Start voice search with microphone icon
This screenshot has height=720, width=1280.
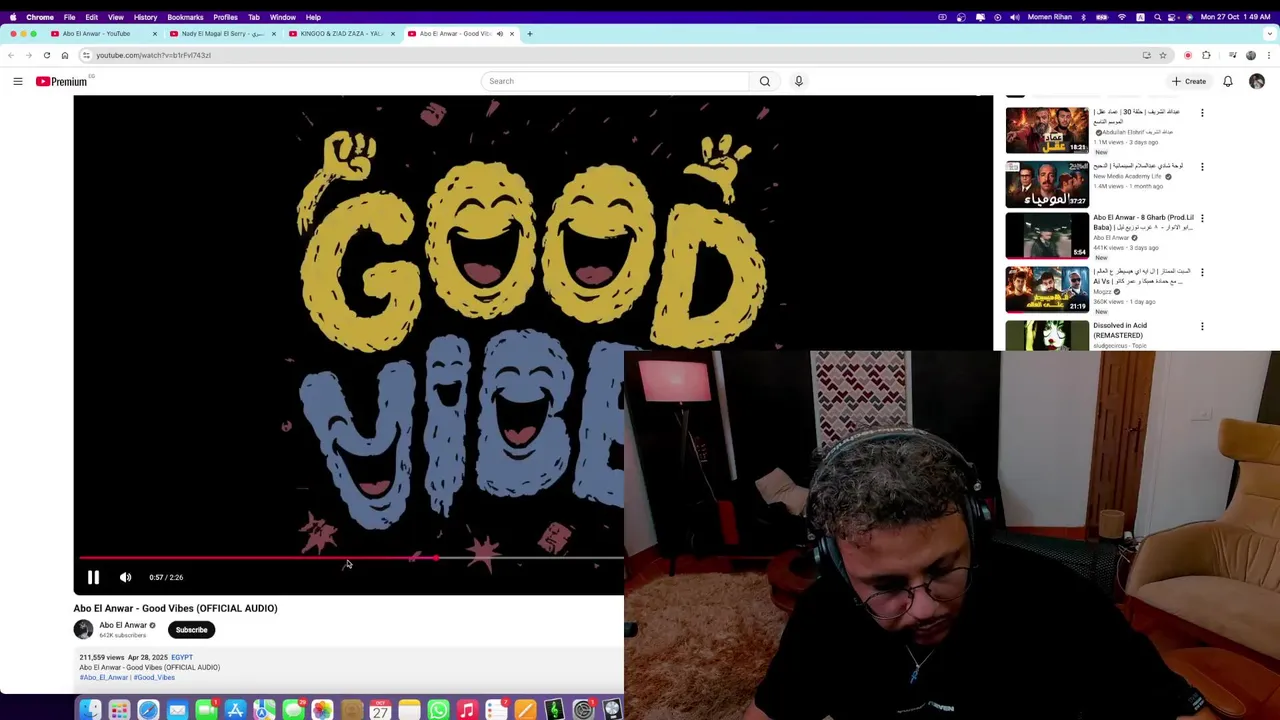click(x=799, y=81)
